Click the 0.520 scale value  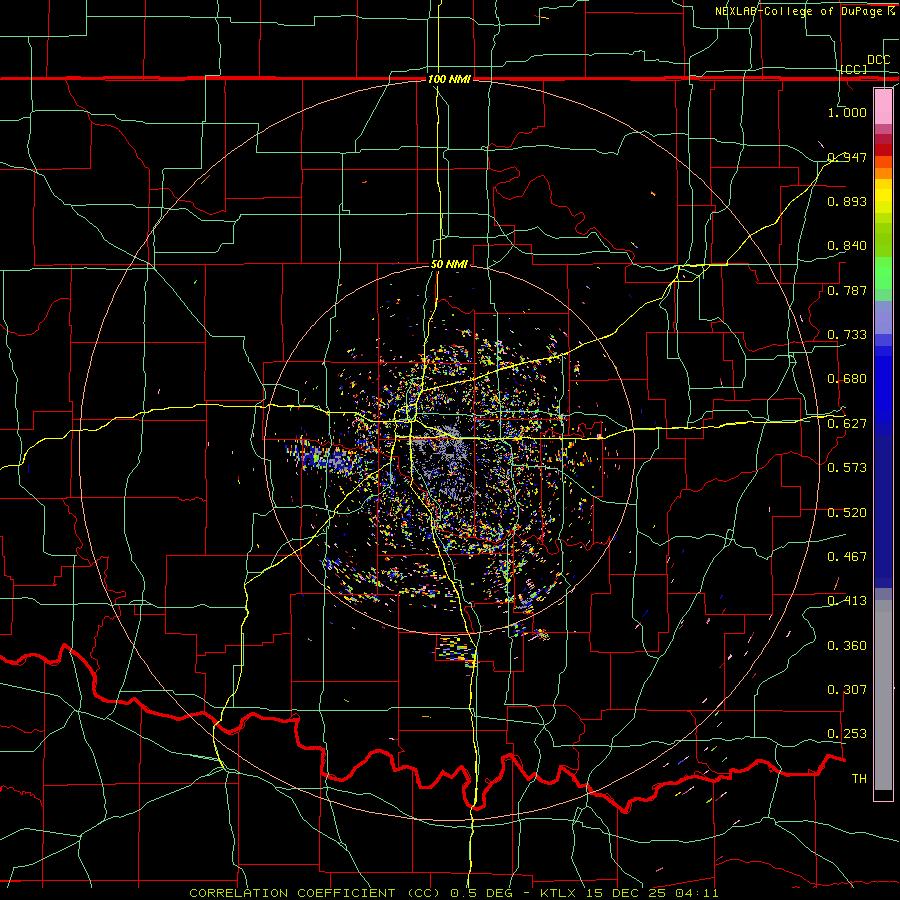tap(847, 513)
